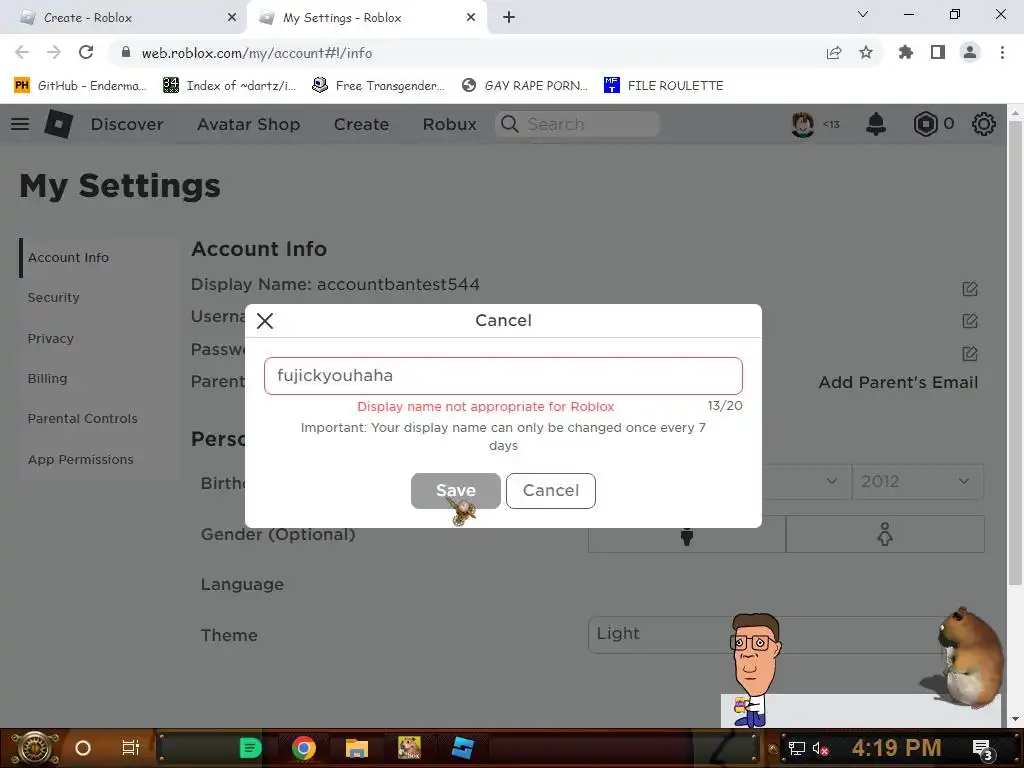Open File Explorer from the taskbar

(x=357, y=748)
